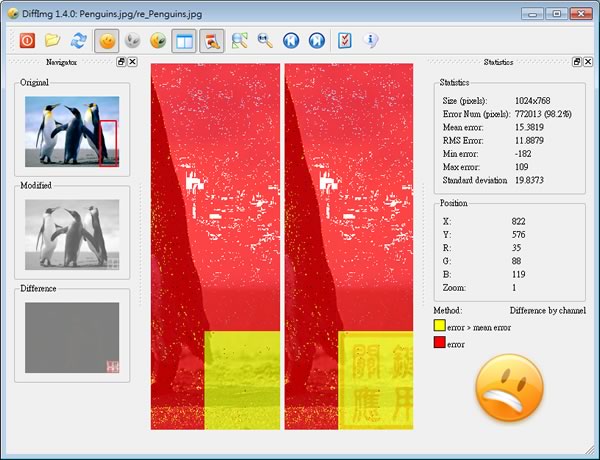Open files with the folder icon
Screen dimensions: 600x460
click(53, 41)
